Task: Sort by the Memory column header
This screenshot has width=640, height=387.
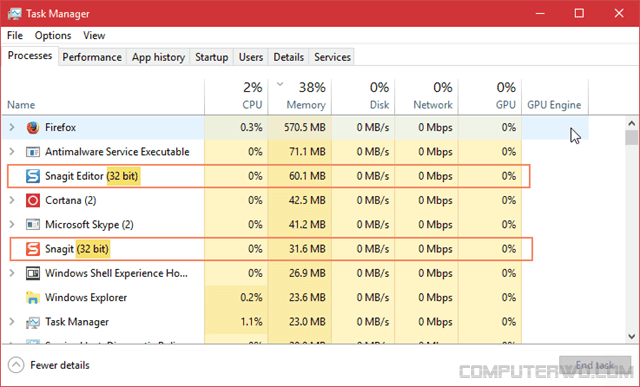Action: tap(300, 97)
